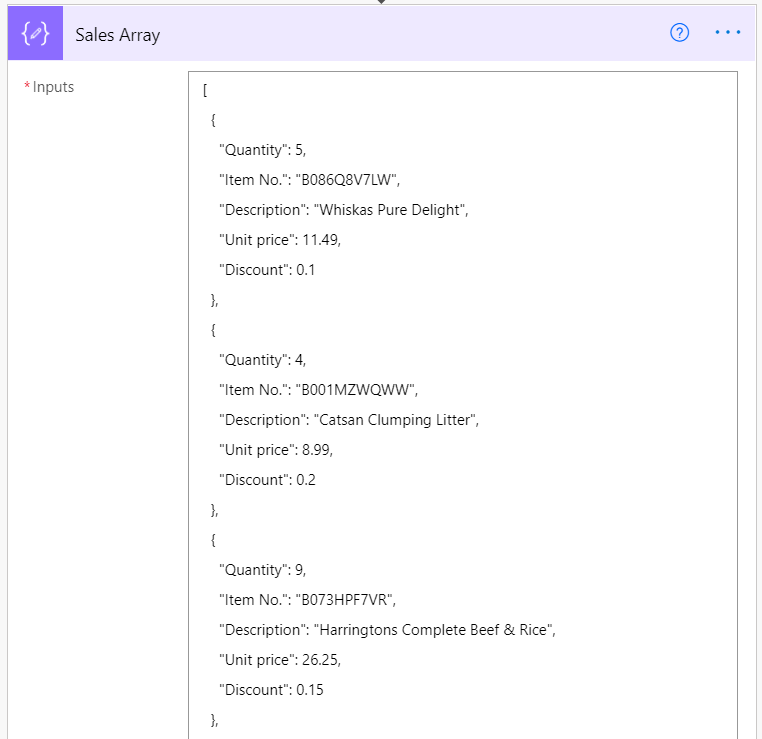
Task: Click the opening square bracket line
Action: (x=205, y=90)
